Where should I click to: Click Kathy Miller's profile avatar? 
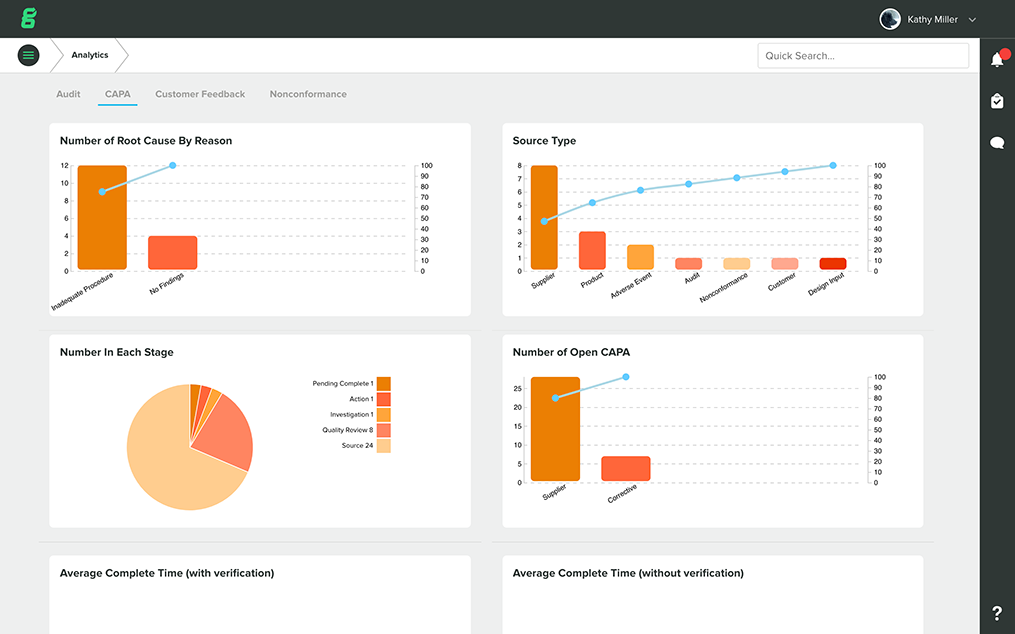[889, 18]
